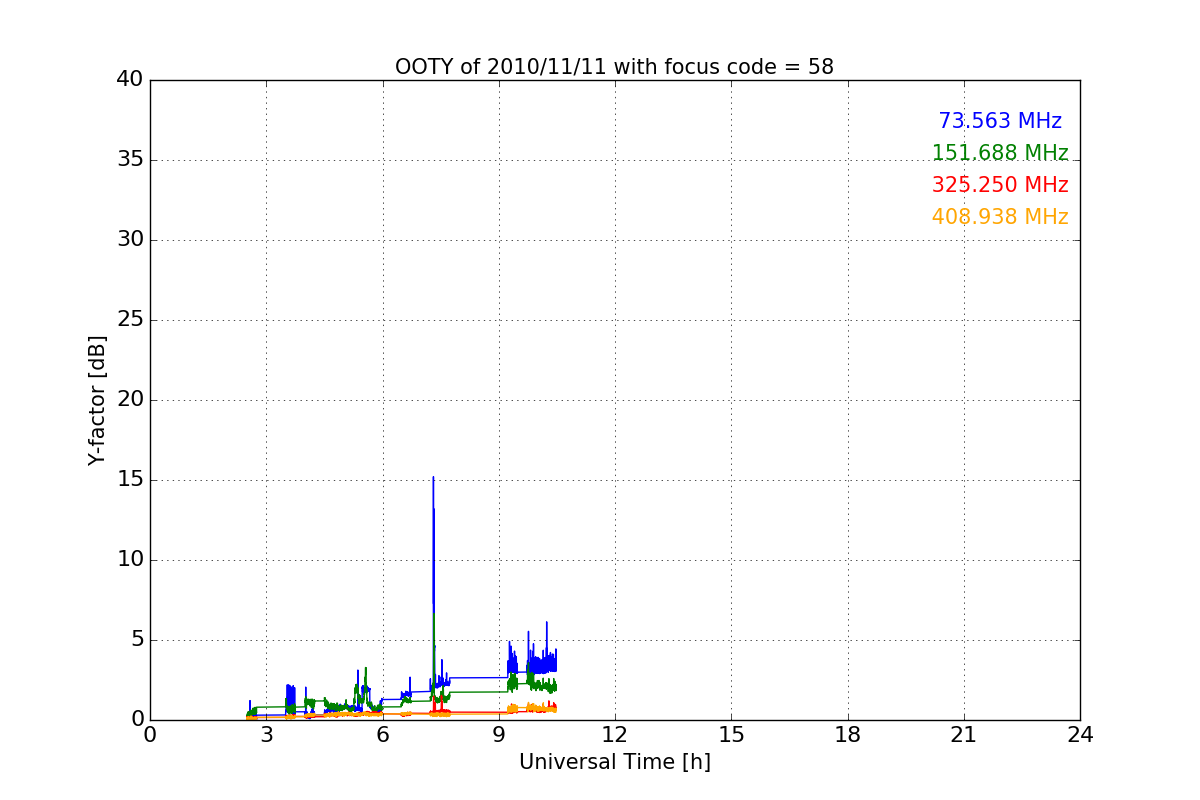Click the Y-factor [dB] axis label
This screenshot has height=800, width=1200.
(x=97, y=400)
